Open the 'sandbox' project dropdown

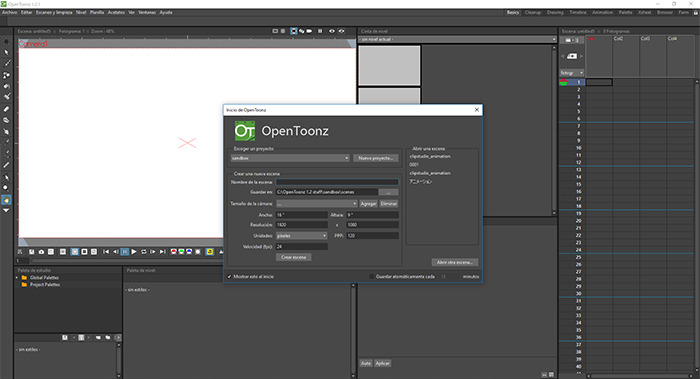[290, 158]
